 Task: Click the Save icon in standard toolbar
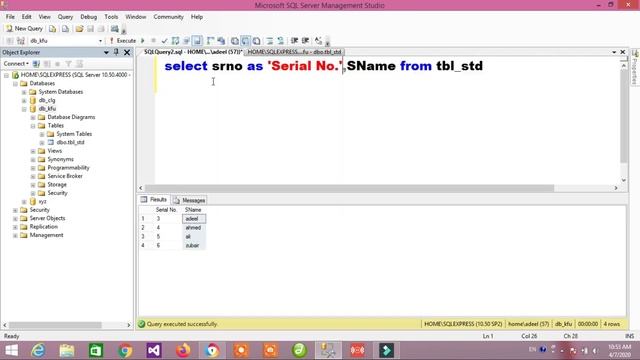(90, 29)
